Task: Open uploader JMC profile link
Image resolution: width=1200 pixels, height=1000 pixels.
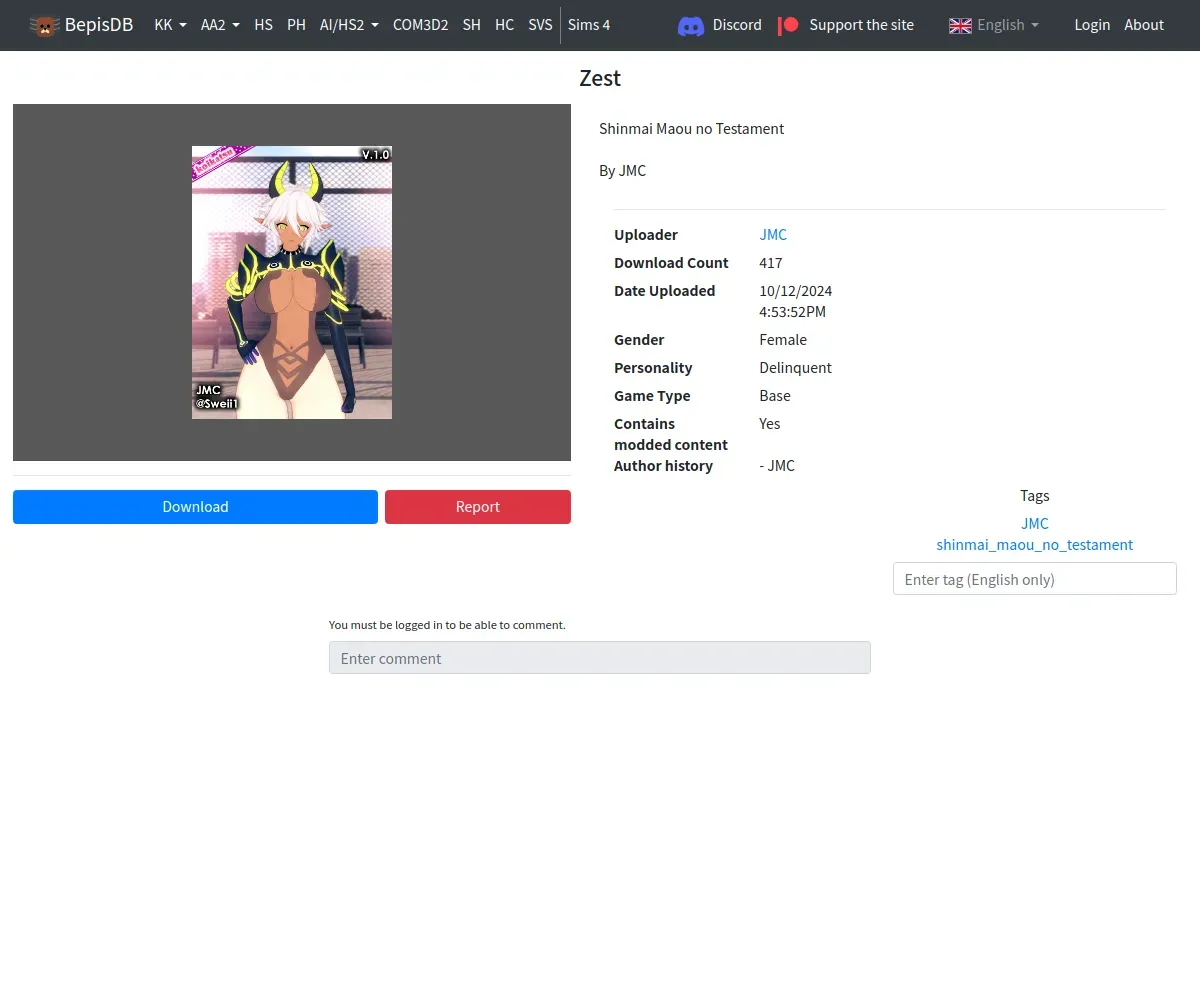Action: coord(773,235)
